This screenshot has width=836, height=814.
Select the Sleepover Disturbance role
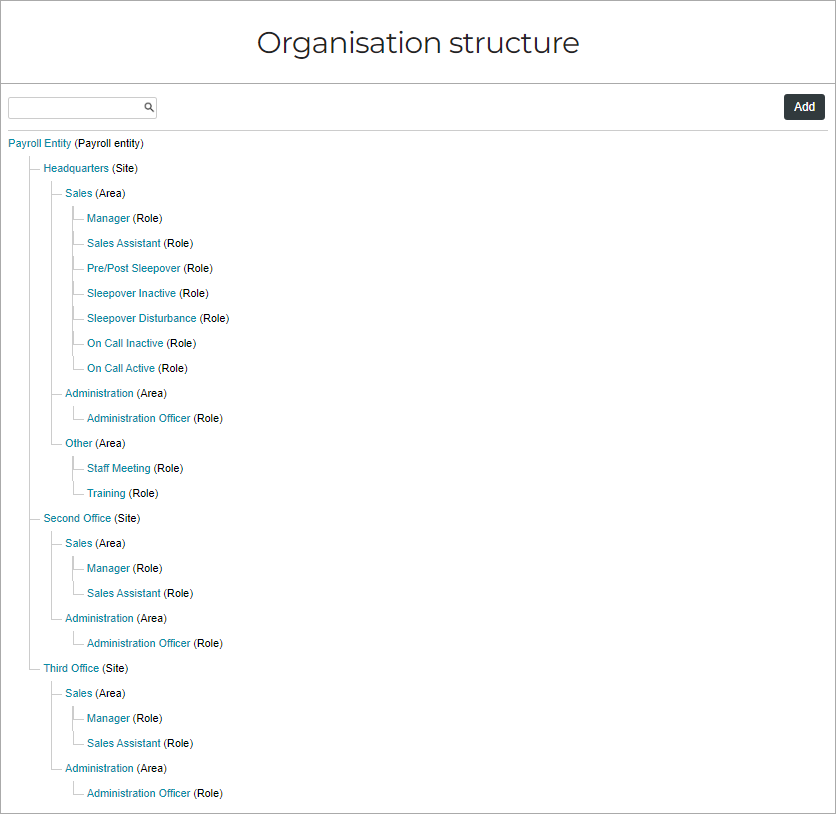point(142,318)
